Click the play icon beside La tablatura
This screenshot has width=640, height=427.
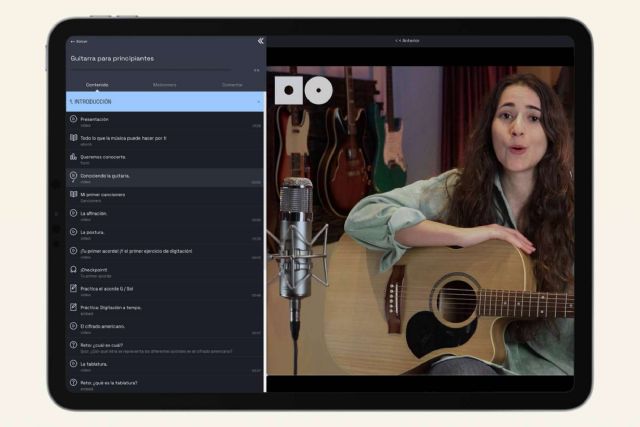click(x=74, y=365)
